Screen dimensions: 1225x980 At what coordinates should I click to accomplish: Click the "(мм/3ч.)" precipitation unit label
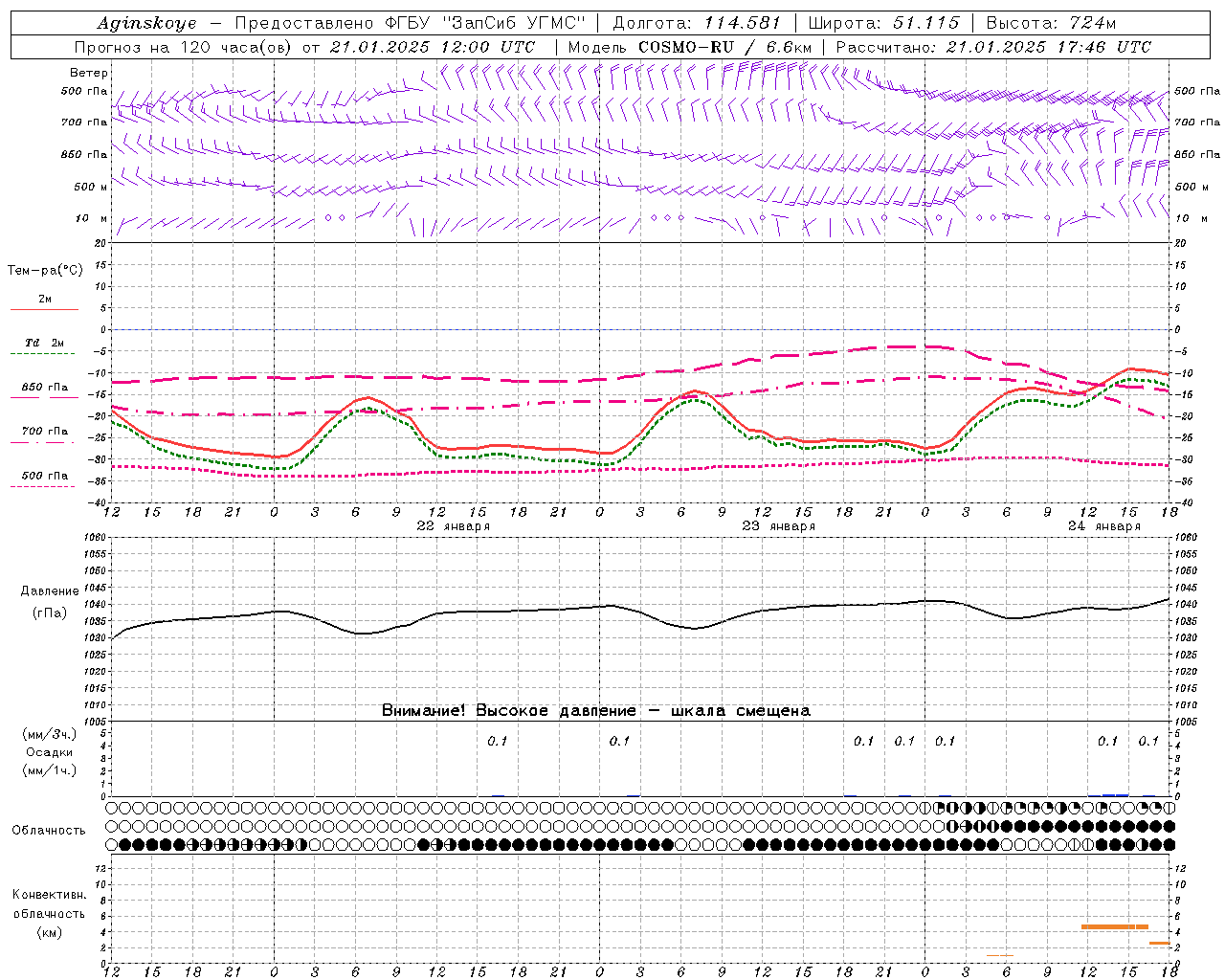(x=49, y=734)
